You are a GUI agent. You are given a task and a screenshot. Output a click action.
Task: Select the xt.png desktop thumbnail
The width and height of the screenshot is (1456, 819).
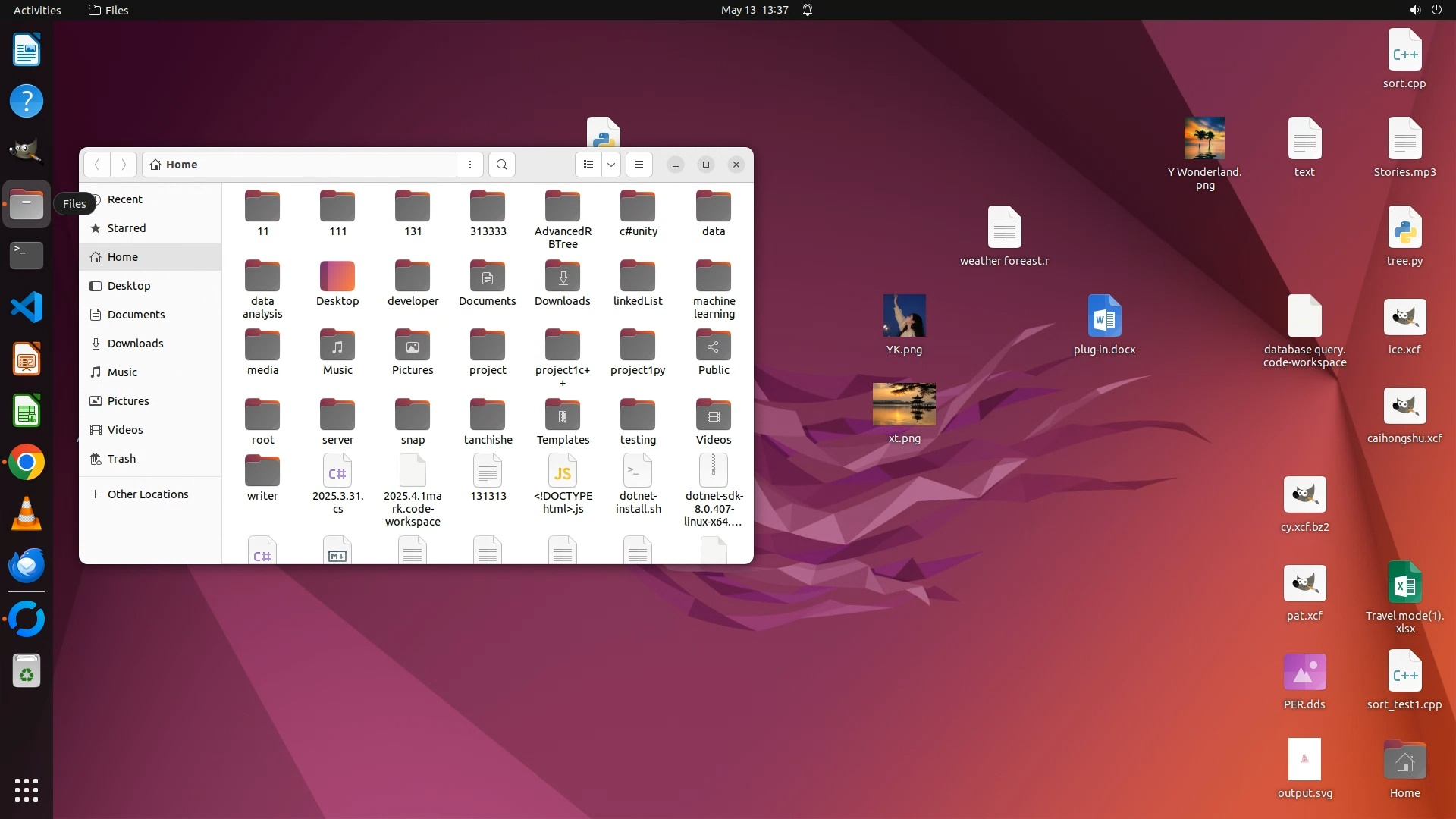click(904, 404)
